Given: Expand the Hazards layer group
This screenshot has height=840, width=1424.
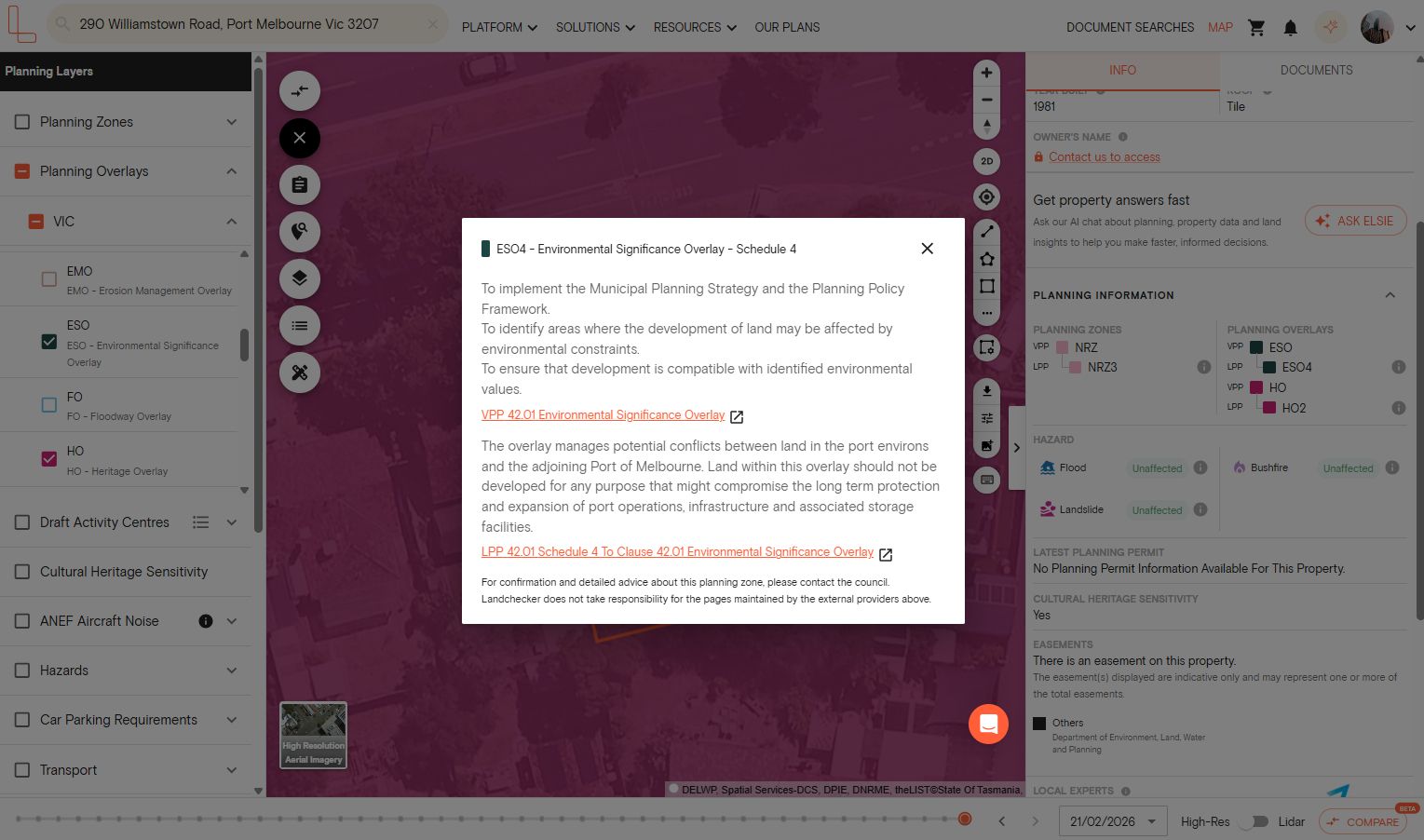Looking at the screenshot, I should (232, 671).
